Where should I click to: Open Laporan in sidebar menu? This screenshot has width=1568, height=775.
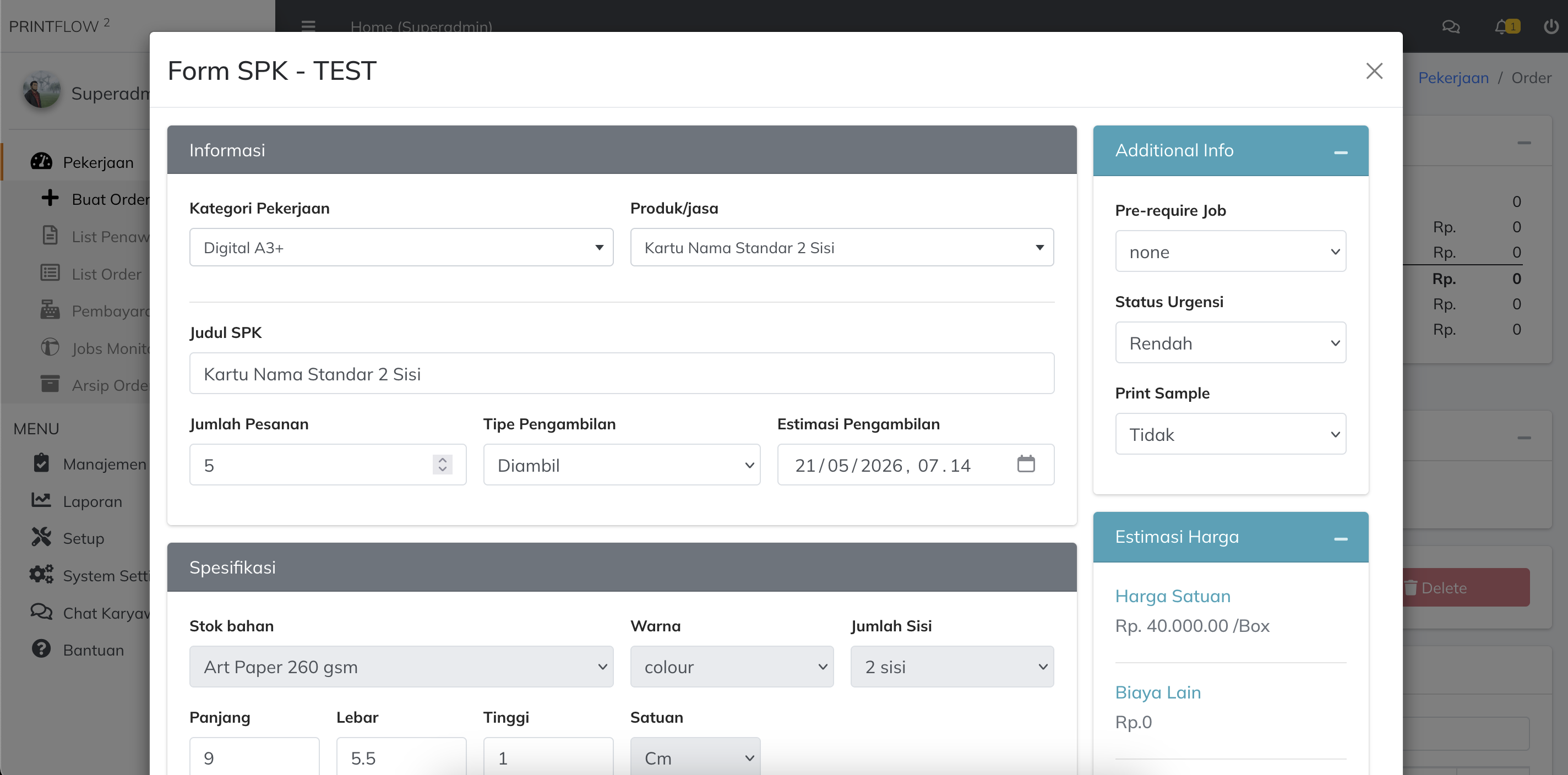click(92, 501)
